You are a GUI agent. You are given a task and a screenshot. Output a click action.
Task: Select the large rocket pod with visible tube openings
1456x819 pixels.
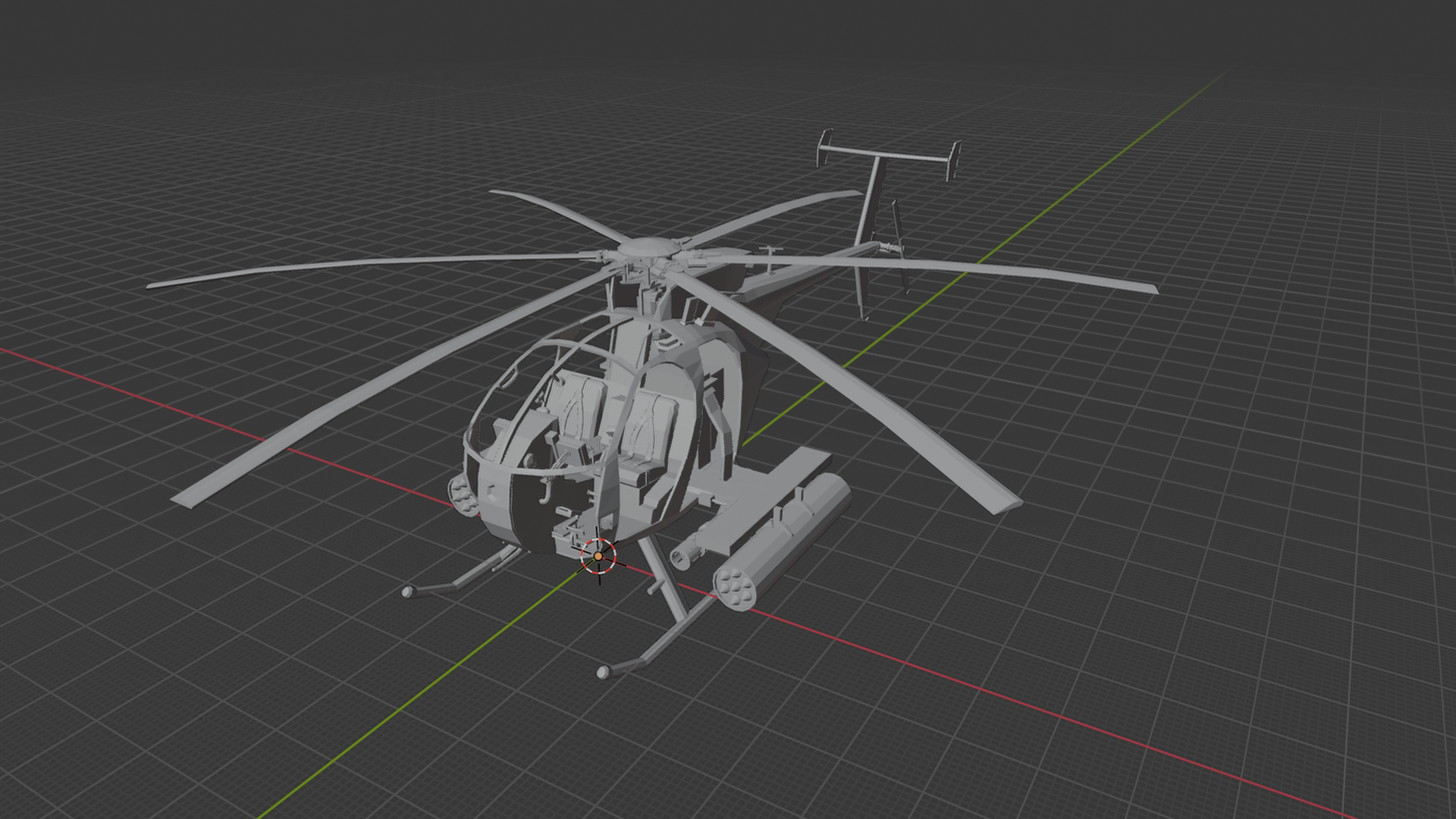(x=781, y=541)
